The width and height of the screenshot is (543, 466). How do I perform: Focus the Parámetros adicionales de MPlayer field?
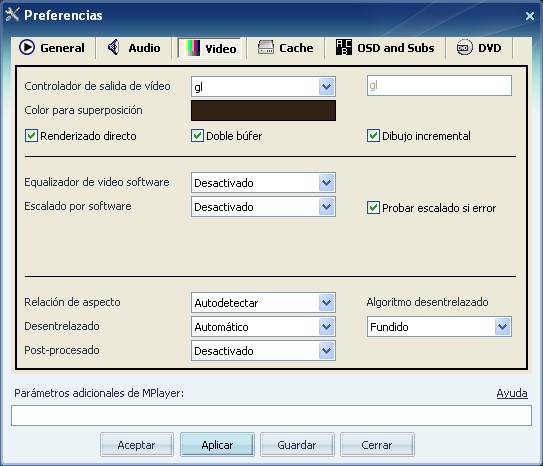(271, 415)
